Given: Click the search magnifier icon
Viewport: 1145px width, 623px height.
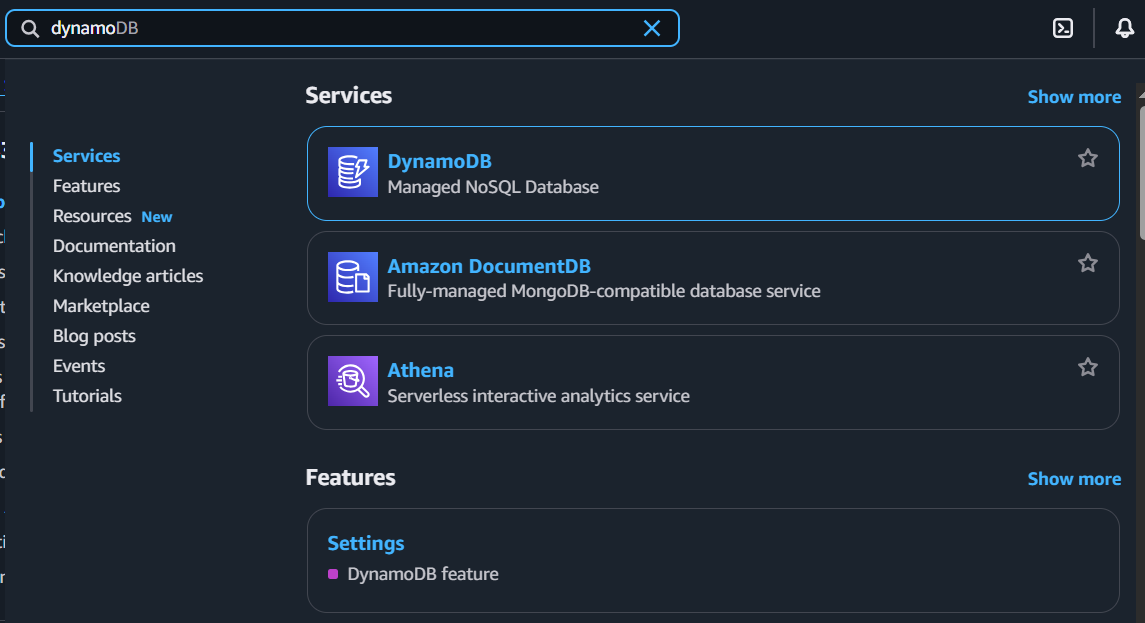Looking at the screenshot, I should (30, 28).
